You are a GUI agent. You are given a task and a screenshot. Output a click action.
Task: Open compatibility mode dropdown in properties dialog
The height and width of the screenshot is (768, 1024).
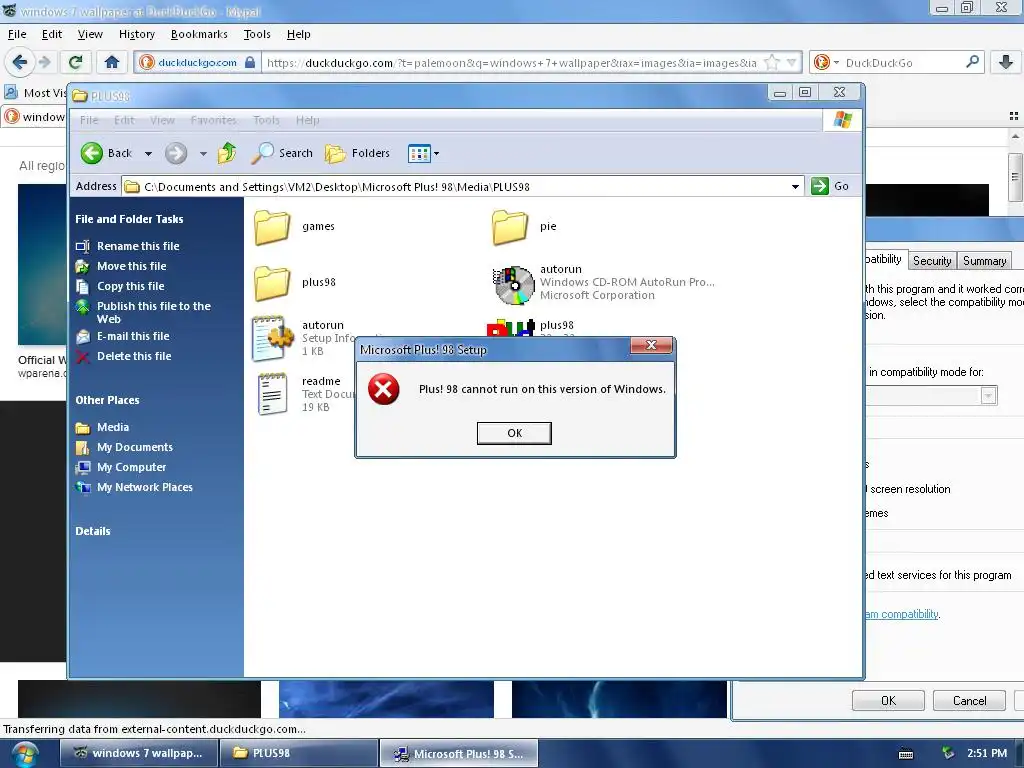click(x=989, y=396)
